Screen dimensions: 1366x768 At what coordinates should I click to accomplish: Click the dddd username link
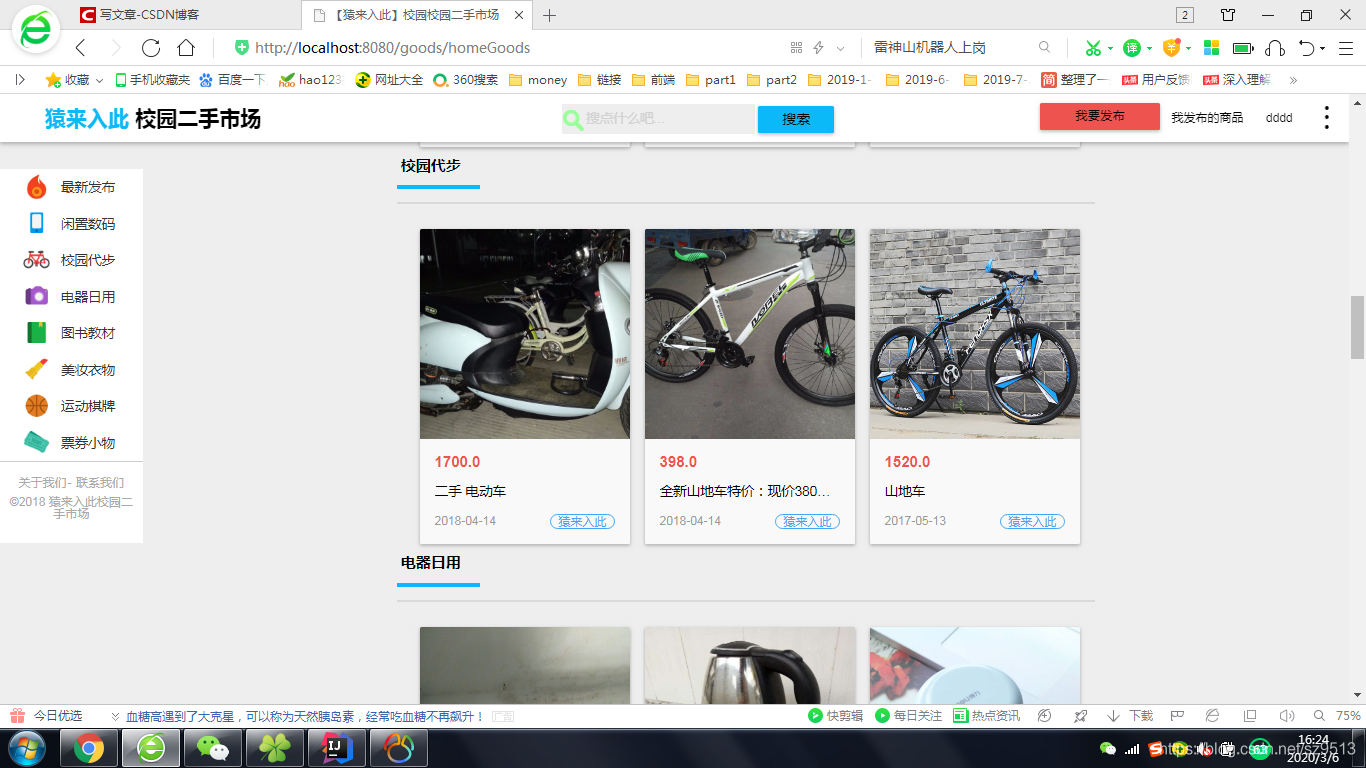coord(1279,118)
